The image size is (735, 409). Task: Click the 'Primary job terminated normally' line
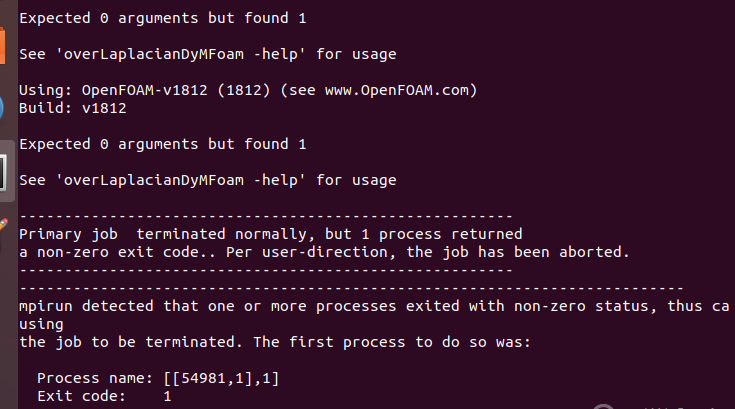[270, 234]
